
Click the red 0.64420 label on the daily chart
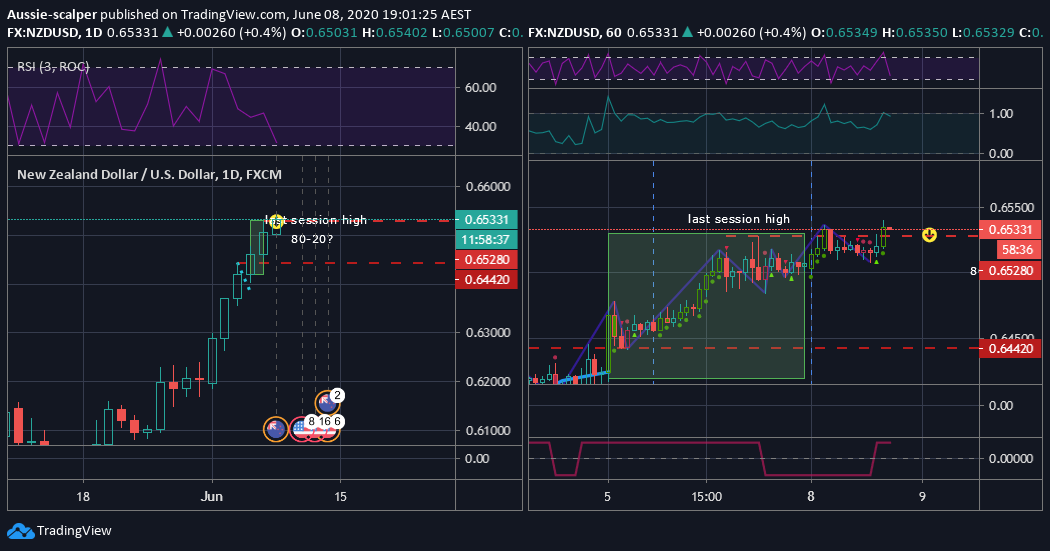(486, 279)
